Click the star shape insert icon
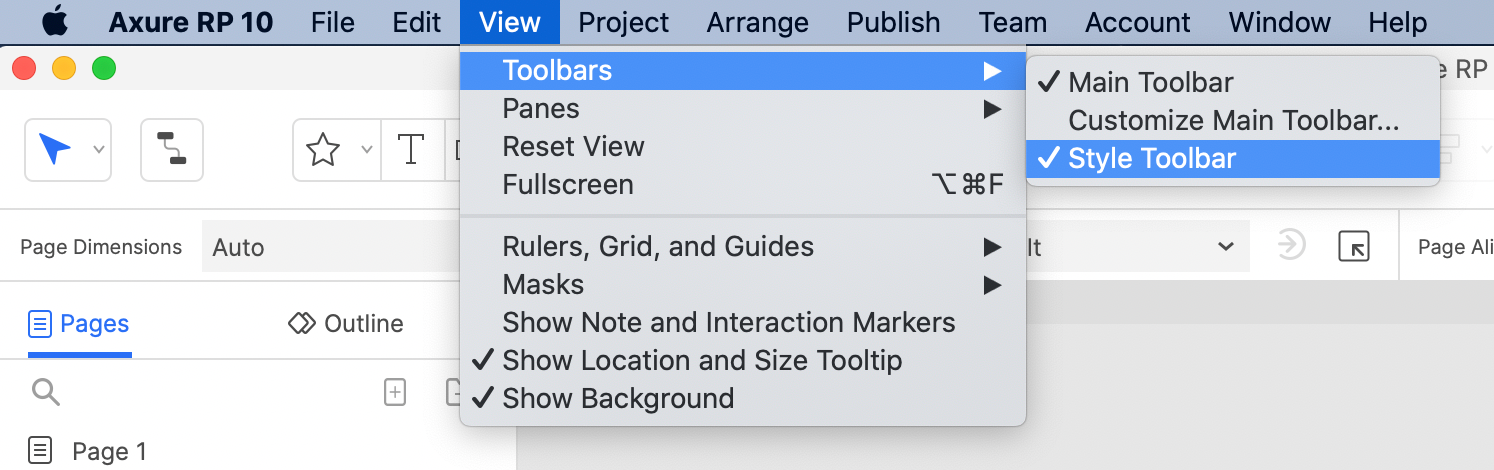 (x=323, y=150)
